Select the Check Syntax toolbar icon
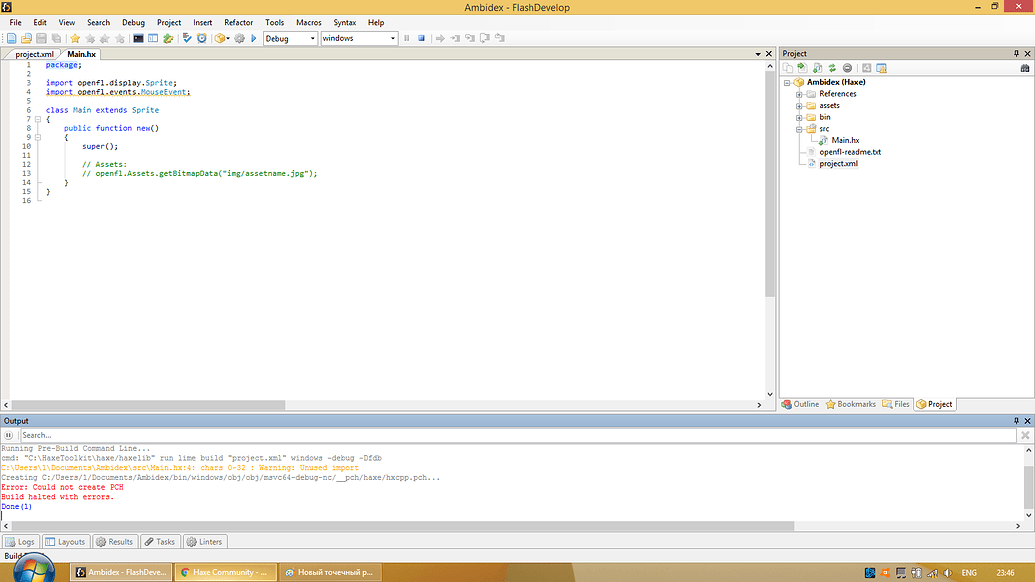Viewport: 1035px width, 582px height. (x=187, y=38)
